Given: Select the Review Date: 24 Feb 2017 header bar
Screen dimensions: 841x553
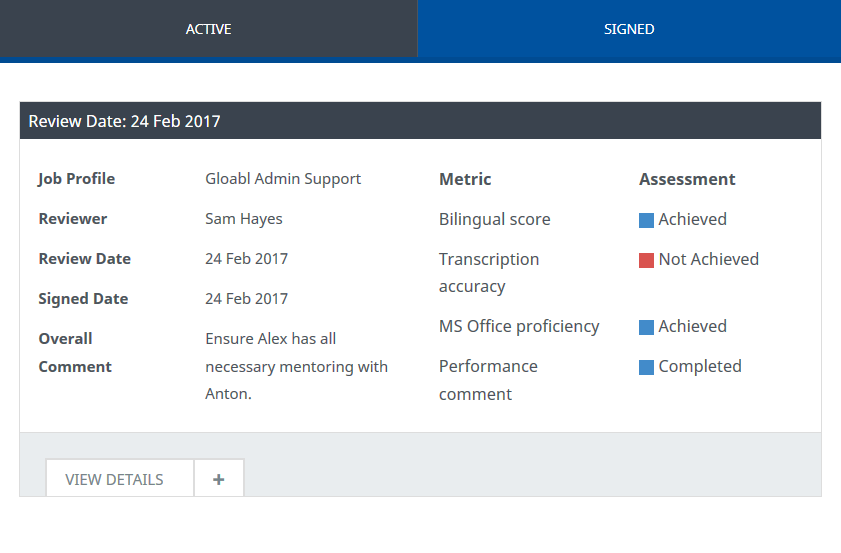Looking at the screenshot, I should tap(420, 121).
